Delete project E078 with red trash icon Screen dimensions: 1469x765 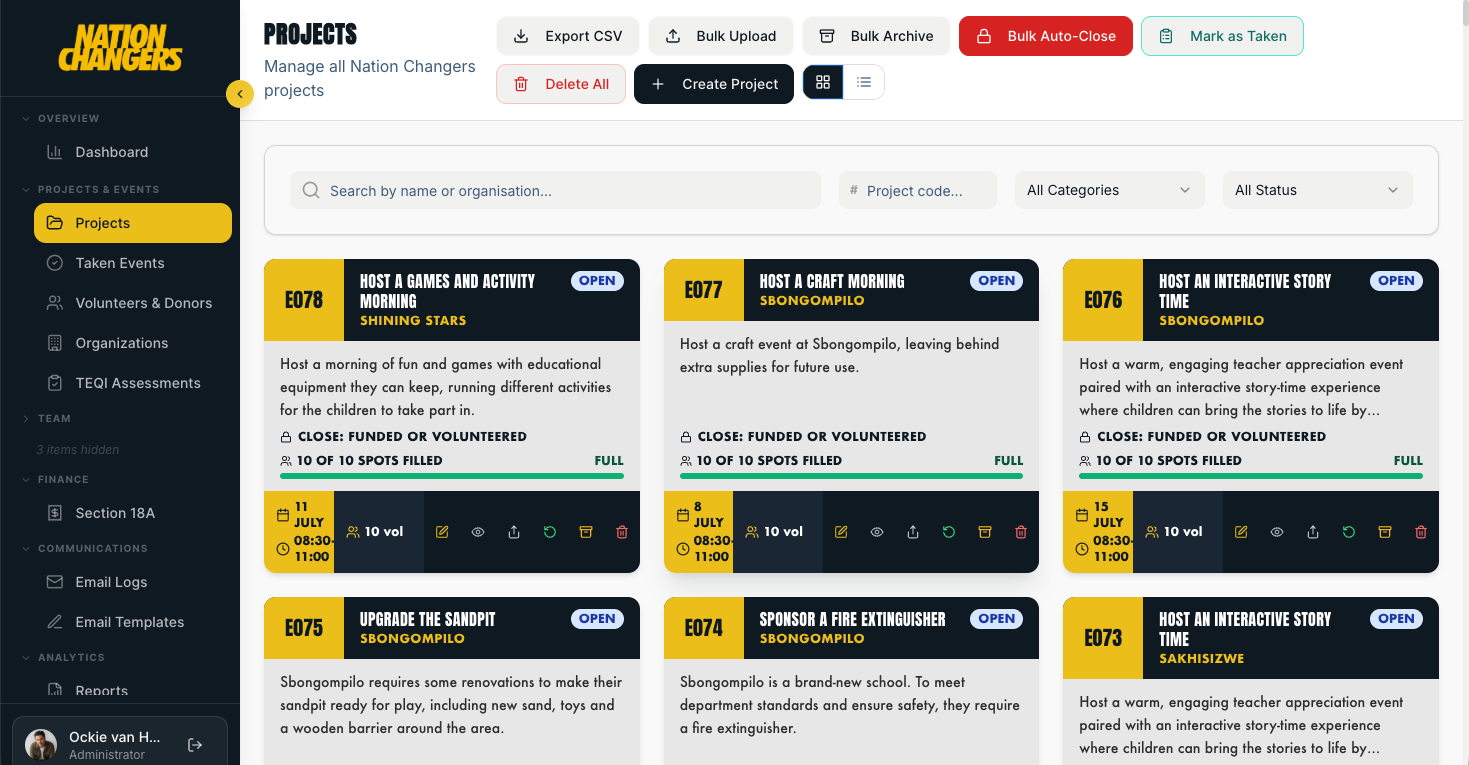(622, 532)
